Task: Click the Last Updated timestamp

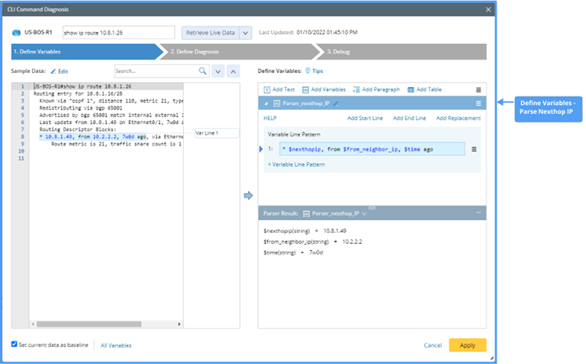Action: 327,33
